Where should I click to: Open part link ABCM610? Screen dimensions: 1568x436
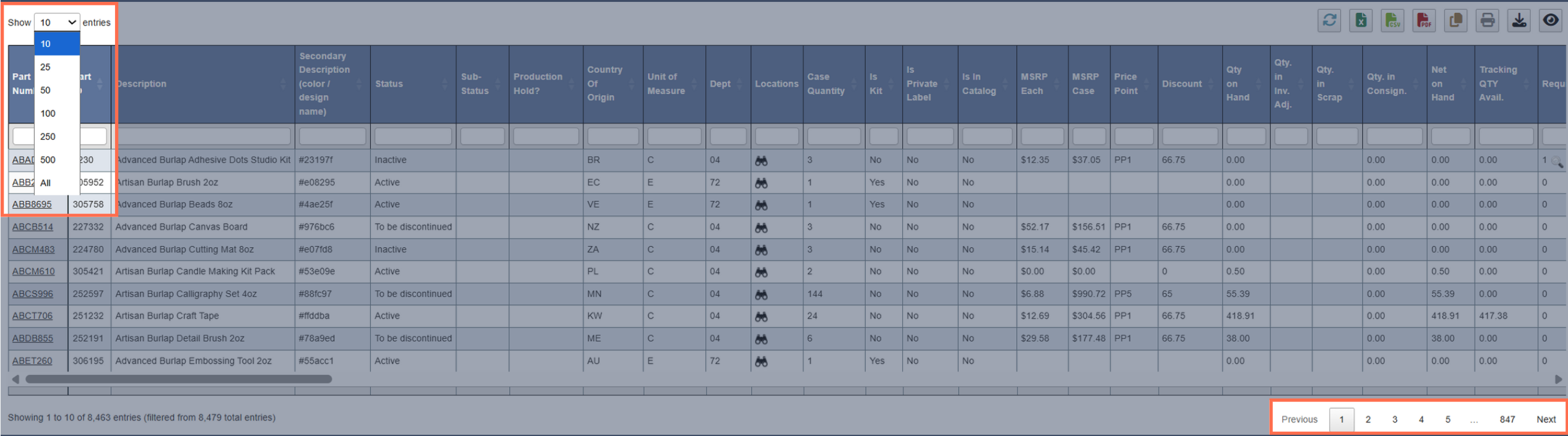33,271
